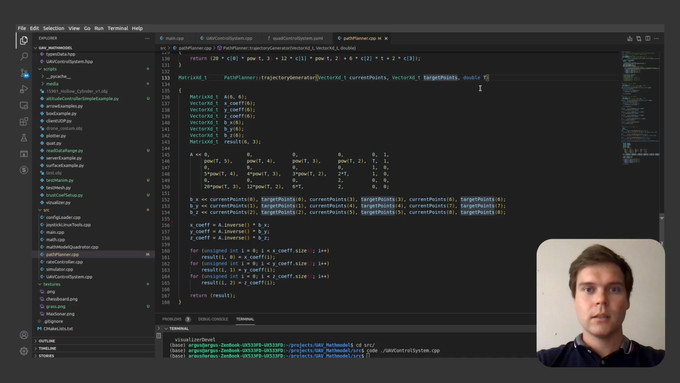This screenshot has height=383, width=680.
Task: Open editor More Actions ellipsis
Action: [x=657, y=39]
